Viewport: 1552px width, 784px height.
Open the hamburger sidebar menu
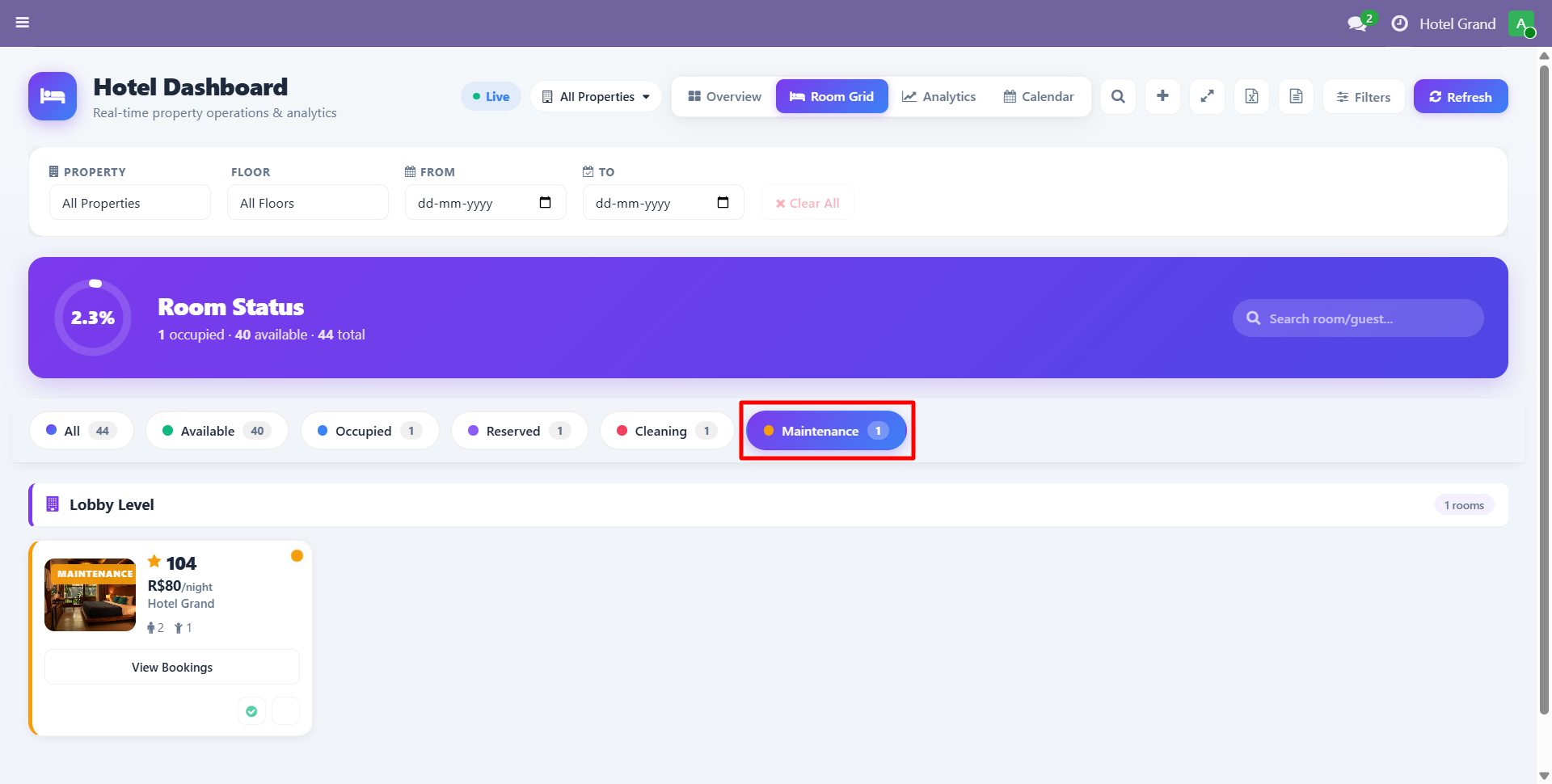pos(23,23)
